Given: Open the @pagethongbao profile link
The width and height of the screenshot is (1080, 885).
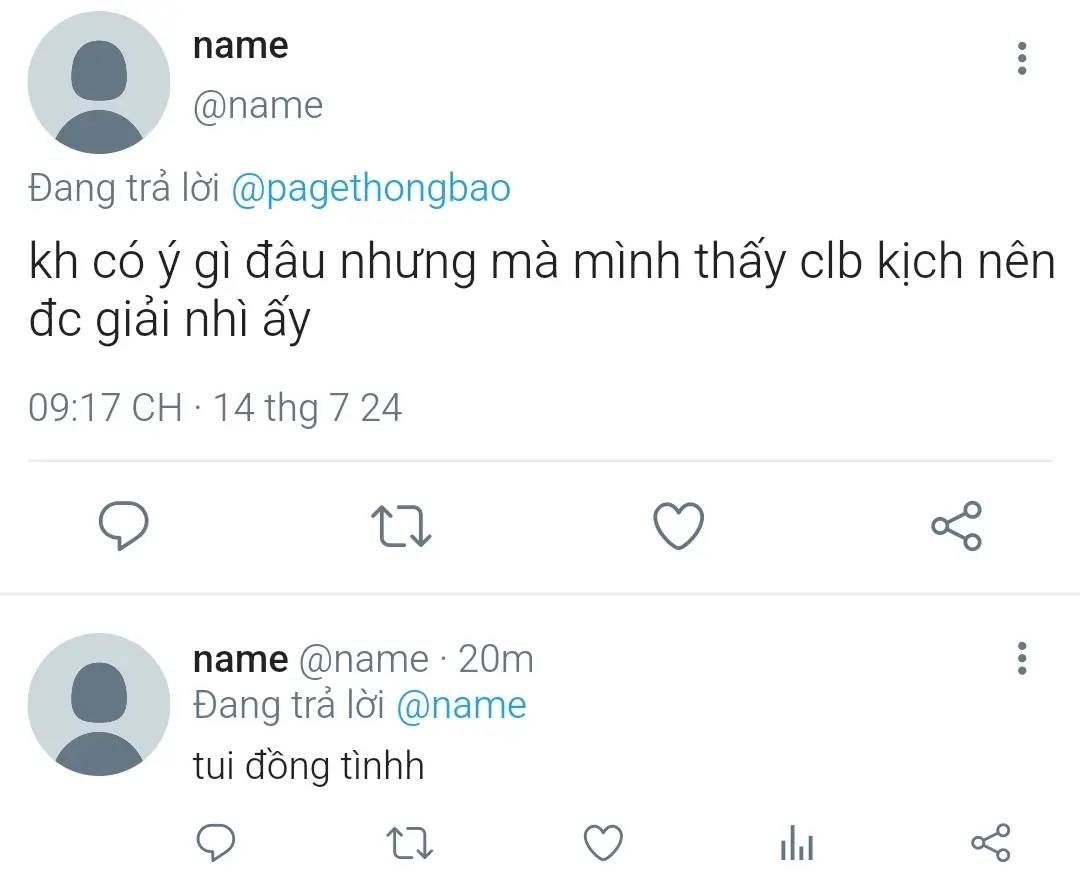Looking at the screenshot, I should [x=370, y=188].
